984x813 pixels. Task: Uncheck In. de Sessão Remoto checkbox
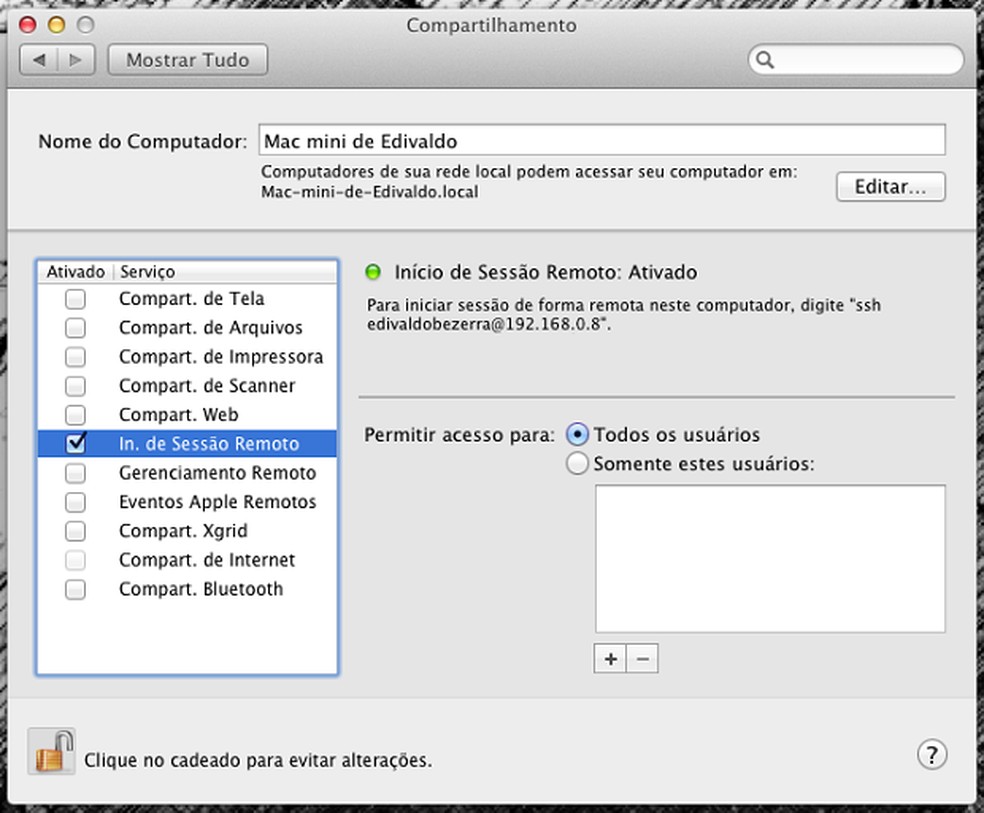click(x=75, y=444)
